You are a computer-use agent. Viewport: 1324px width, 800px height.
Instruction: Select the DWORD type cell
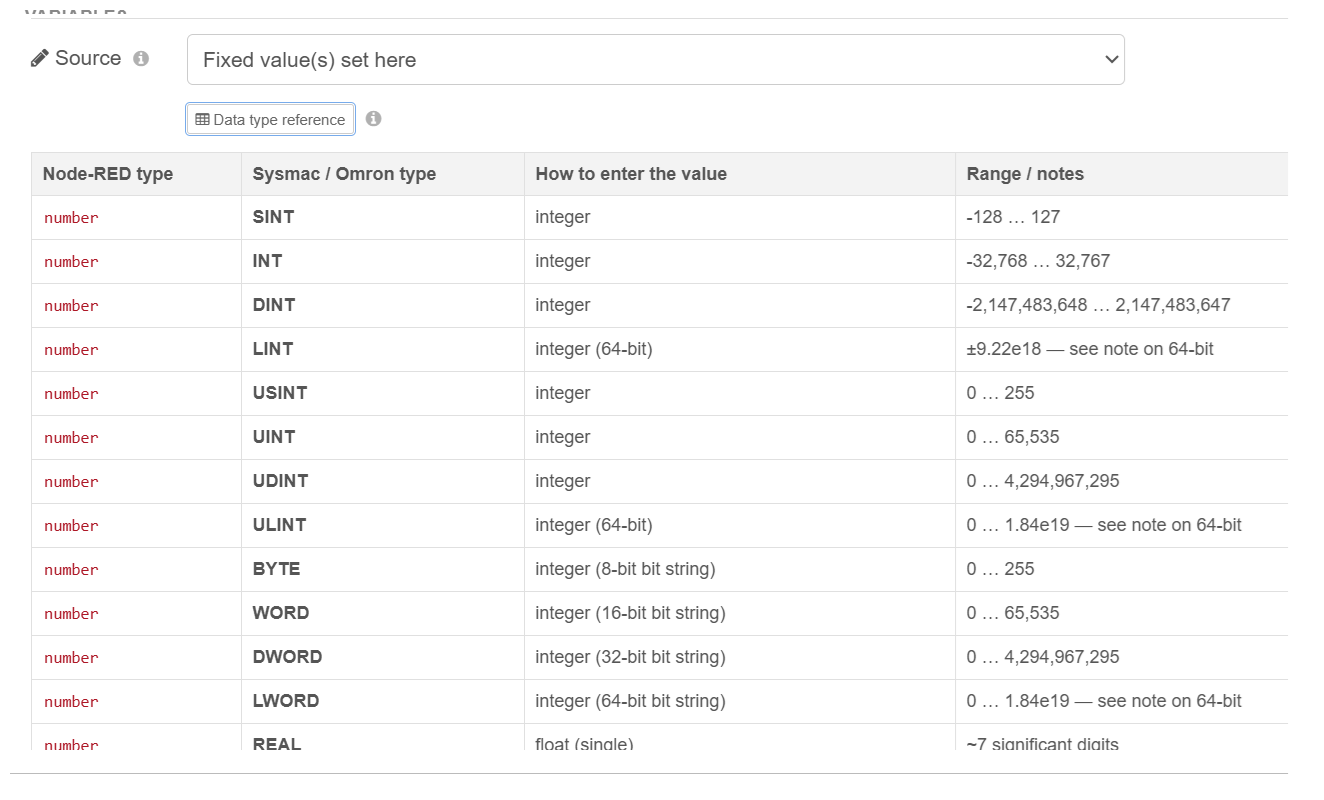(x=382, y=657)
